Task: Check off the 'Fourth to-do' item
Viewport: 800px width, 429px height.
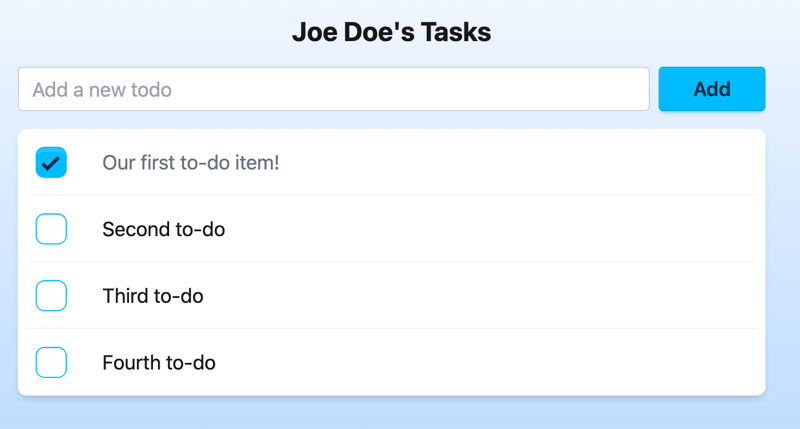Action: click(x=51, y=362)
